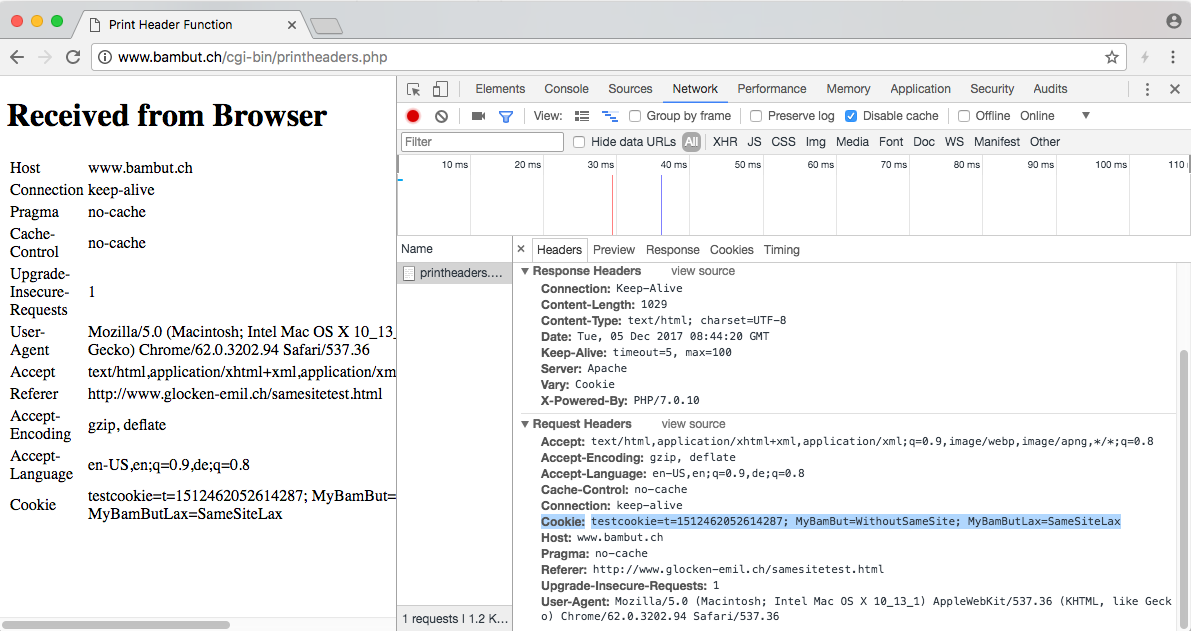
Task: Select the inspect element picker icon
Action: tap(414, 90)
